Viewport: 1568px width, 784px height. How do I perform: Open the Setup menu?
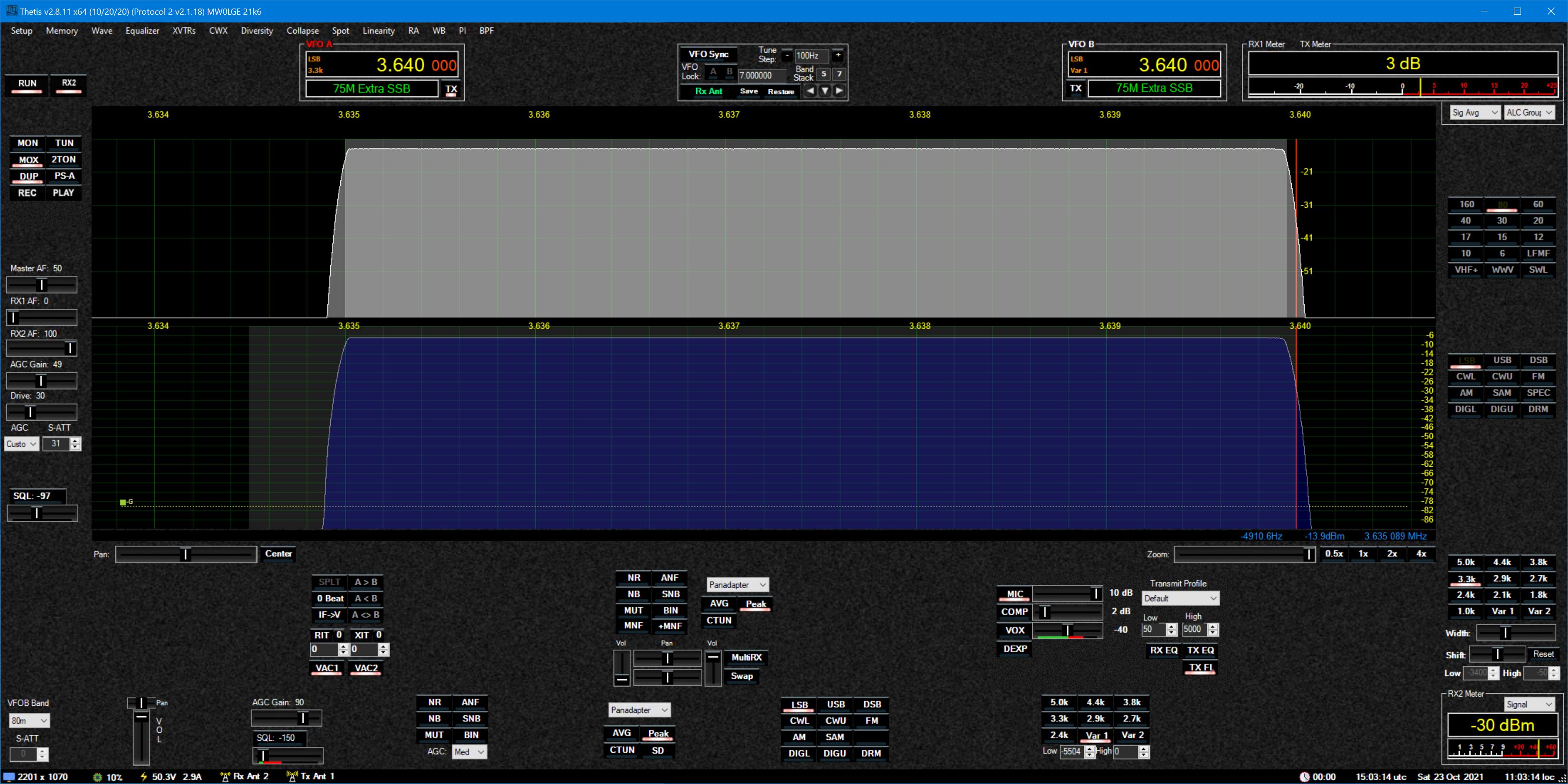point(21,30)
